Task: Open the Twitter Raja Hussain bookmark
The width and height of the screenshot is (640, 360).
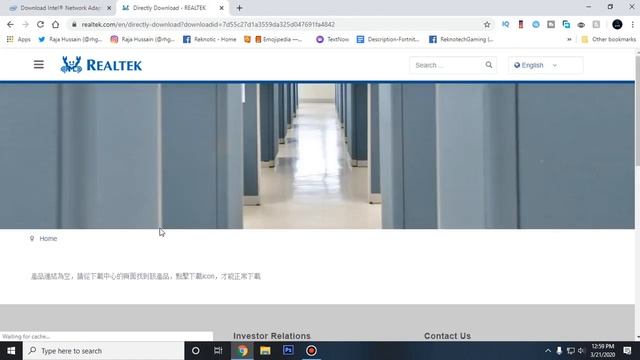Action: (x=70, y=39)
